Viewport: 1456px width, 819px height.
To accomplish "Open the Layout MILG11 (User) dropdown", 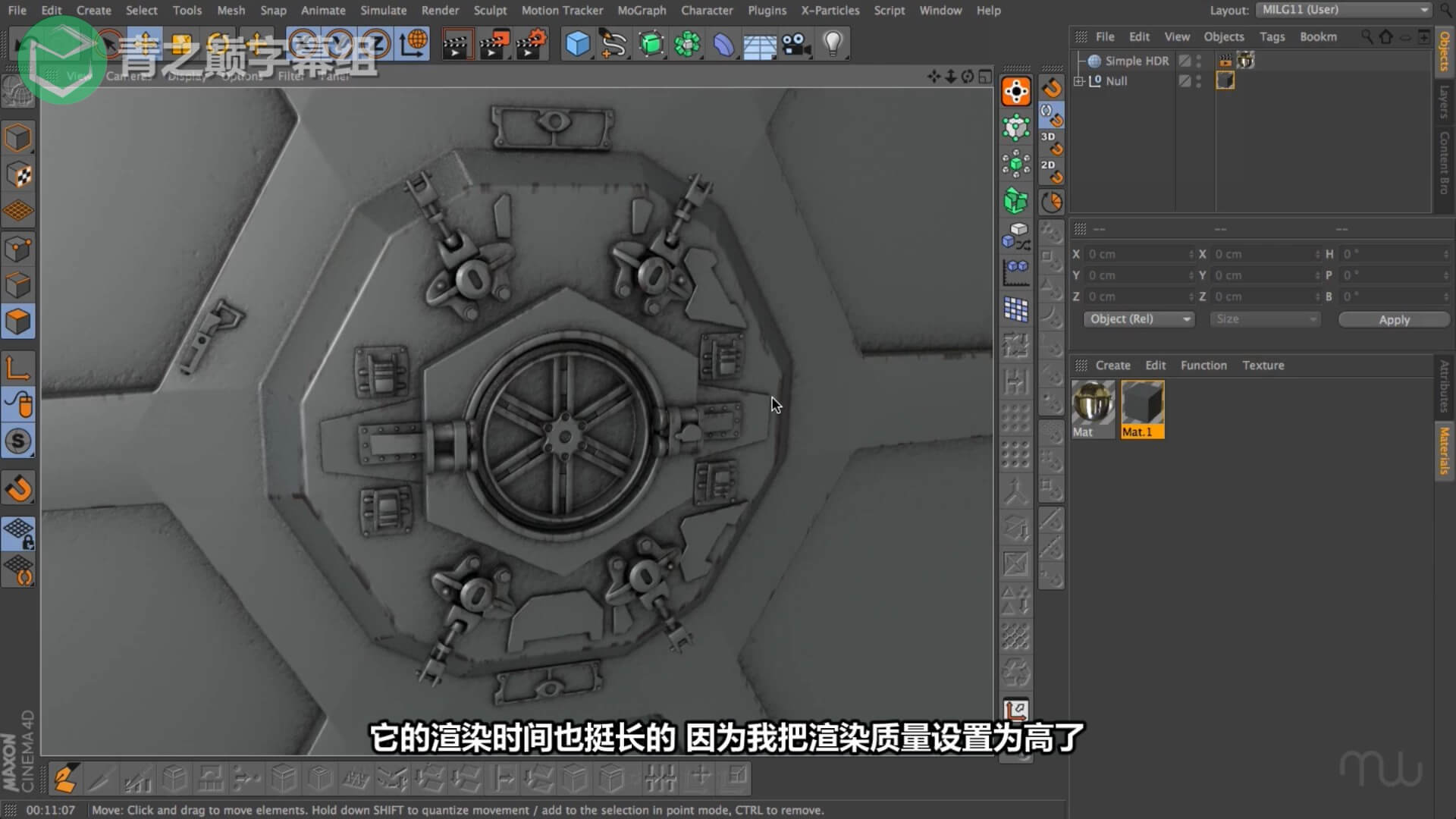I will pyautogui.click(x=1344, y=10).
